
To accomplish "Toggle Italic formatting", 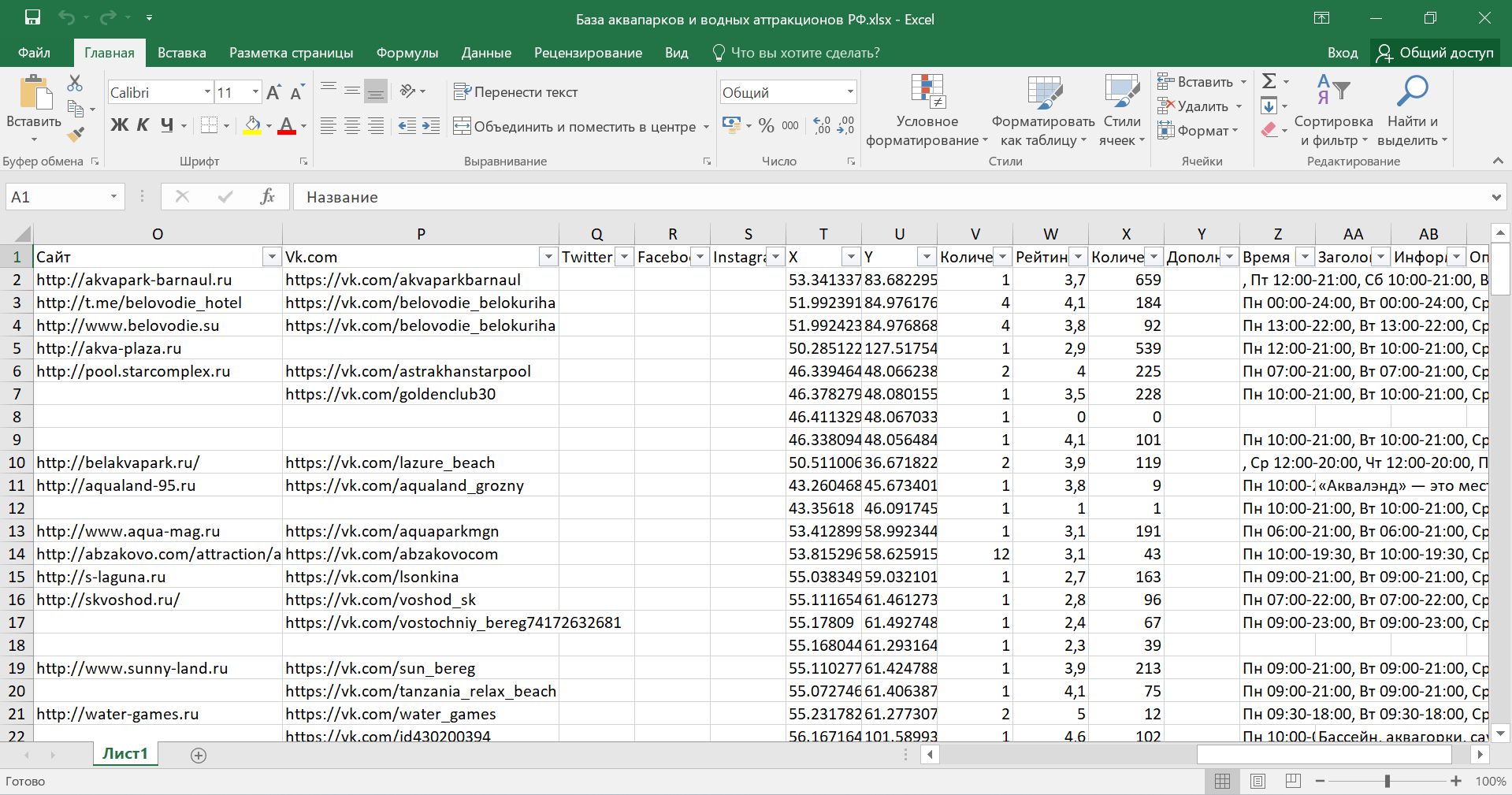I will 143,125.
